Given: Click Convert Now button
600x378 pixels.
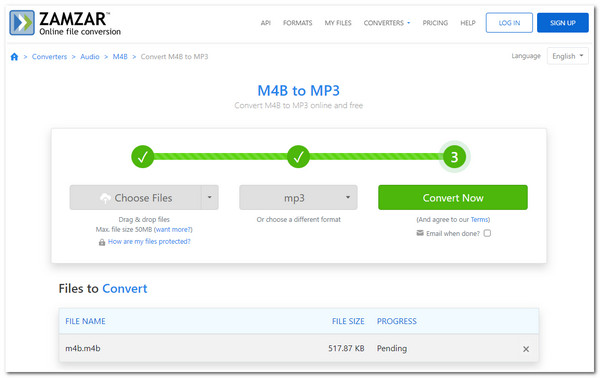Looking at the screenshot, I should pyautogui.click(x=453, y=197).
